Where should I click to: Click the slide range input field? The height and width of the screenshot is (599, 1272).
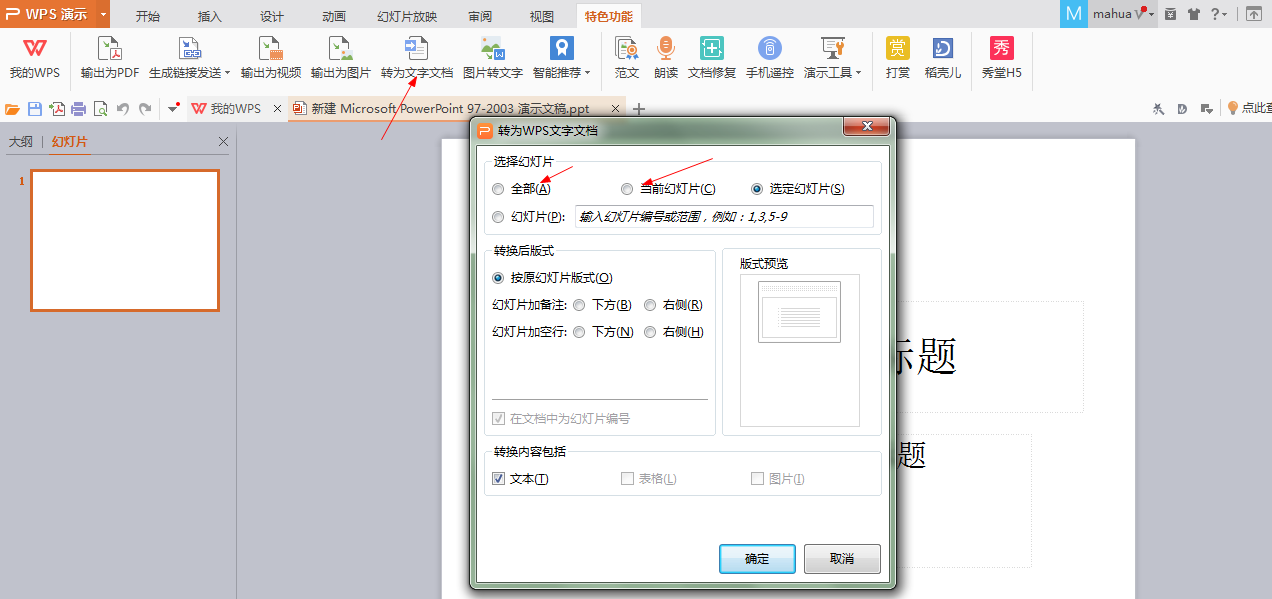point(724,217)
